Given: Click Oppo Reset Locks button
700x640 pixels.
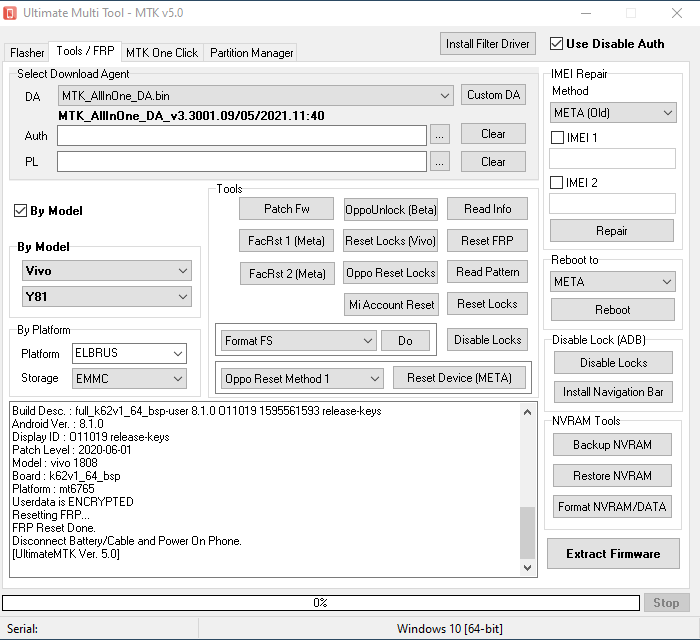Looking at the screenshot, I should coord(391,273).
